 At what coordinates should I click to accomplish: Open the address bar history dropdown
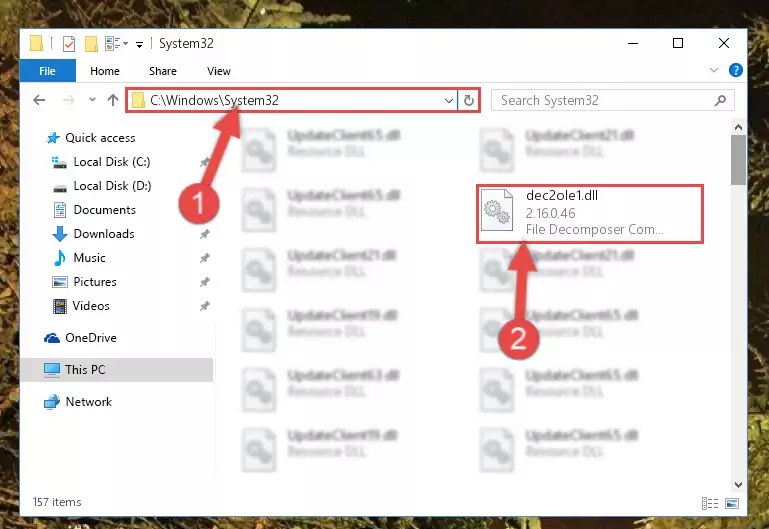point(448,101)
